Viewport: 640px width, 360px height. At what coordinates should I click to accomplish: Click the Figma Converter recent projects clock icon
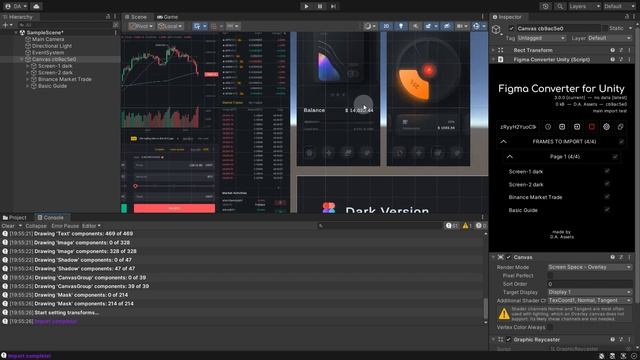point(548,127)
